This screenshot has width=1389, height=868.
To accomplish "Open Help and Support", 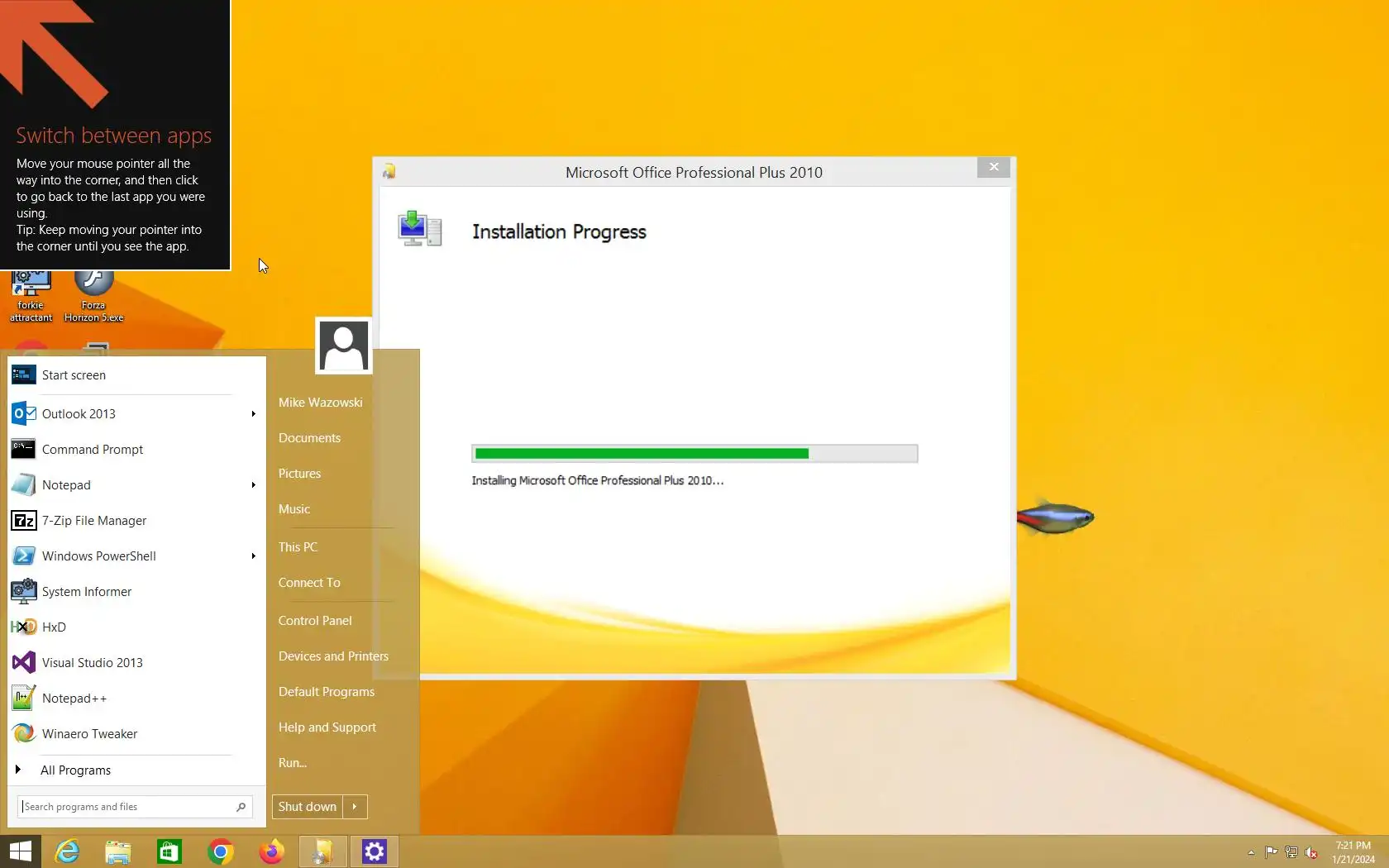I will point(327,727).
